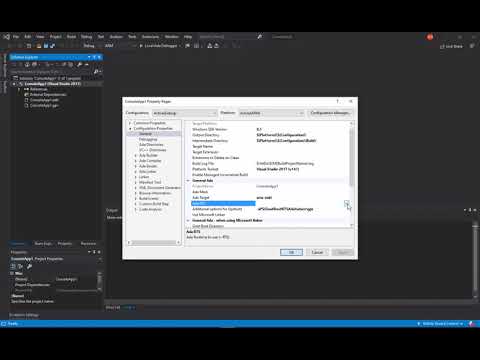Screen dimensions: 480x360
Task: Click the Output panel vertical scrollbar
Action: [x=475, y=260]
